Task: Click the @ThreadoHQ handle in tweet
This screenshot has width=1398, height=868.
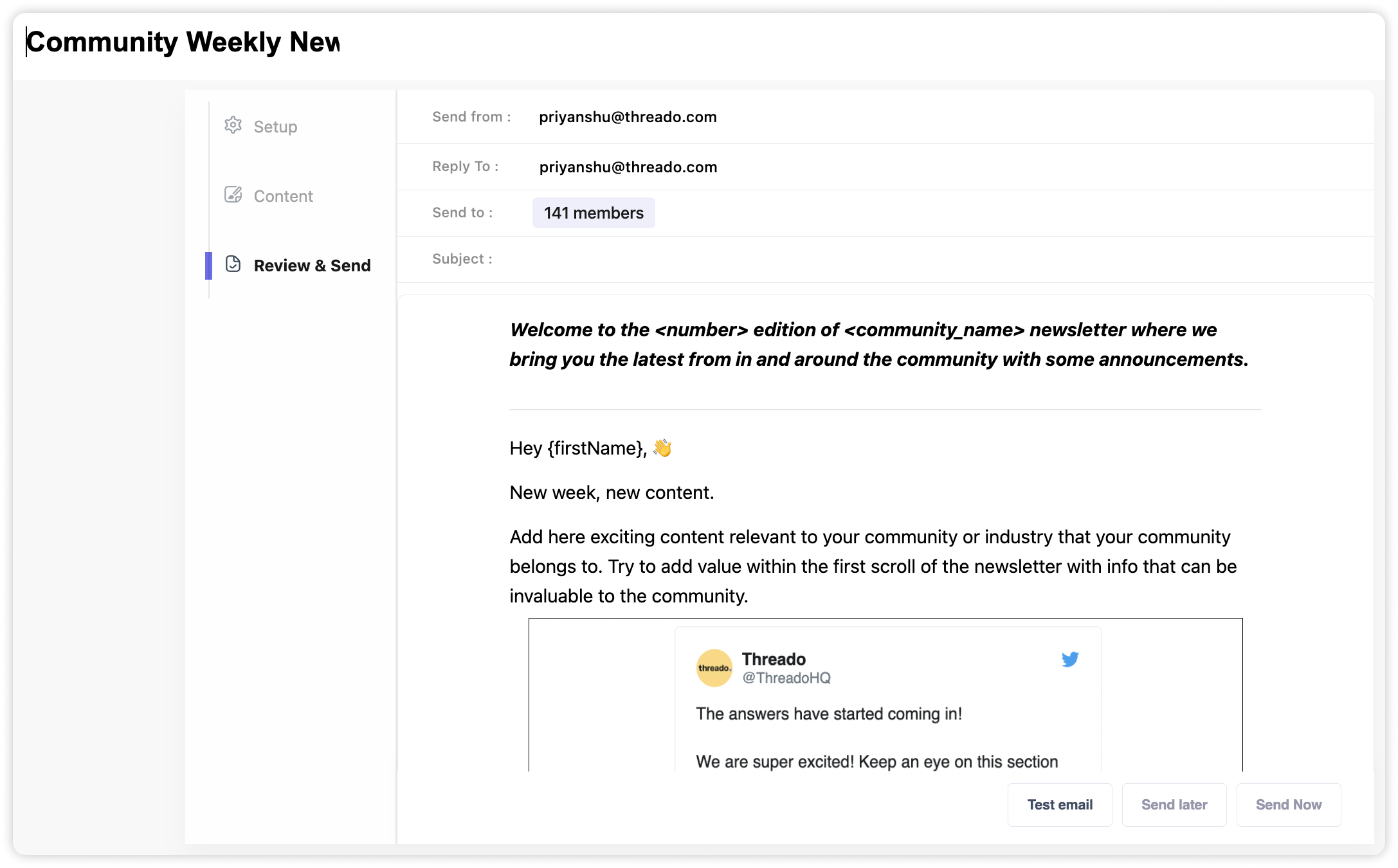Action: [x=786, y=678]
